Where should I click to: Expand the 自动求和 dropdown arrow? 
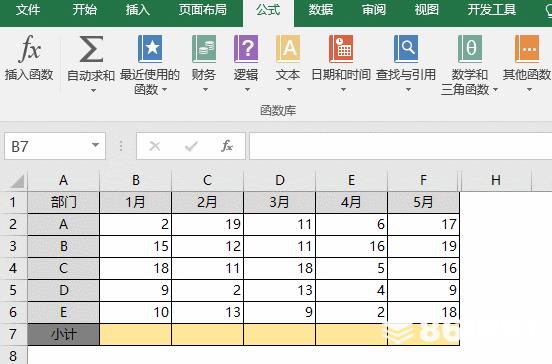(93, 90)
